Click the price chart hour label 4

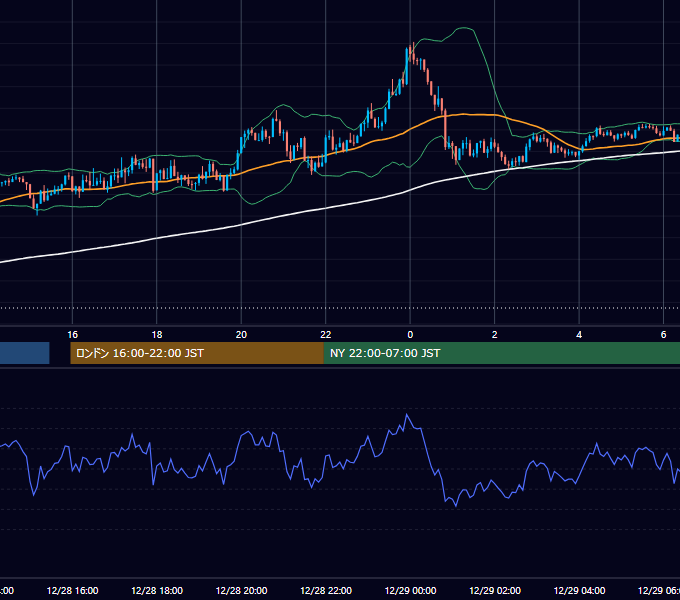tap(579, 335)
